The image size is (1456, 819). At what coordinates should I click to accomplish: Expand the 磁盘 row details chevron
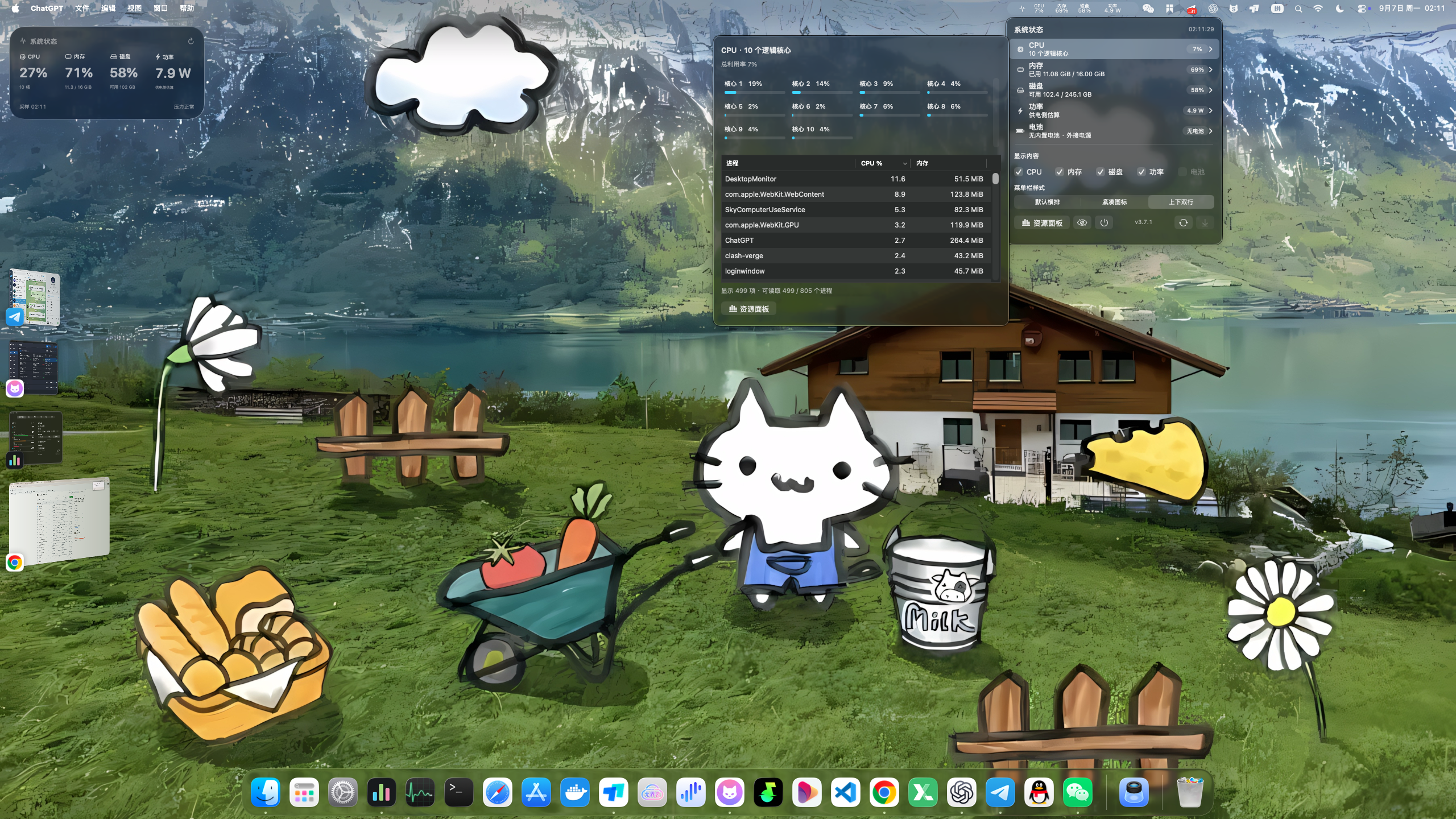pyautogui.click(x=1210, y=90)
